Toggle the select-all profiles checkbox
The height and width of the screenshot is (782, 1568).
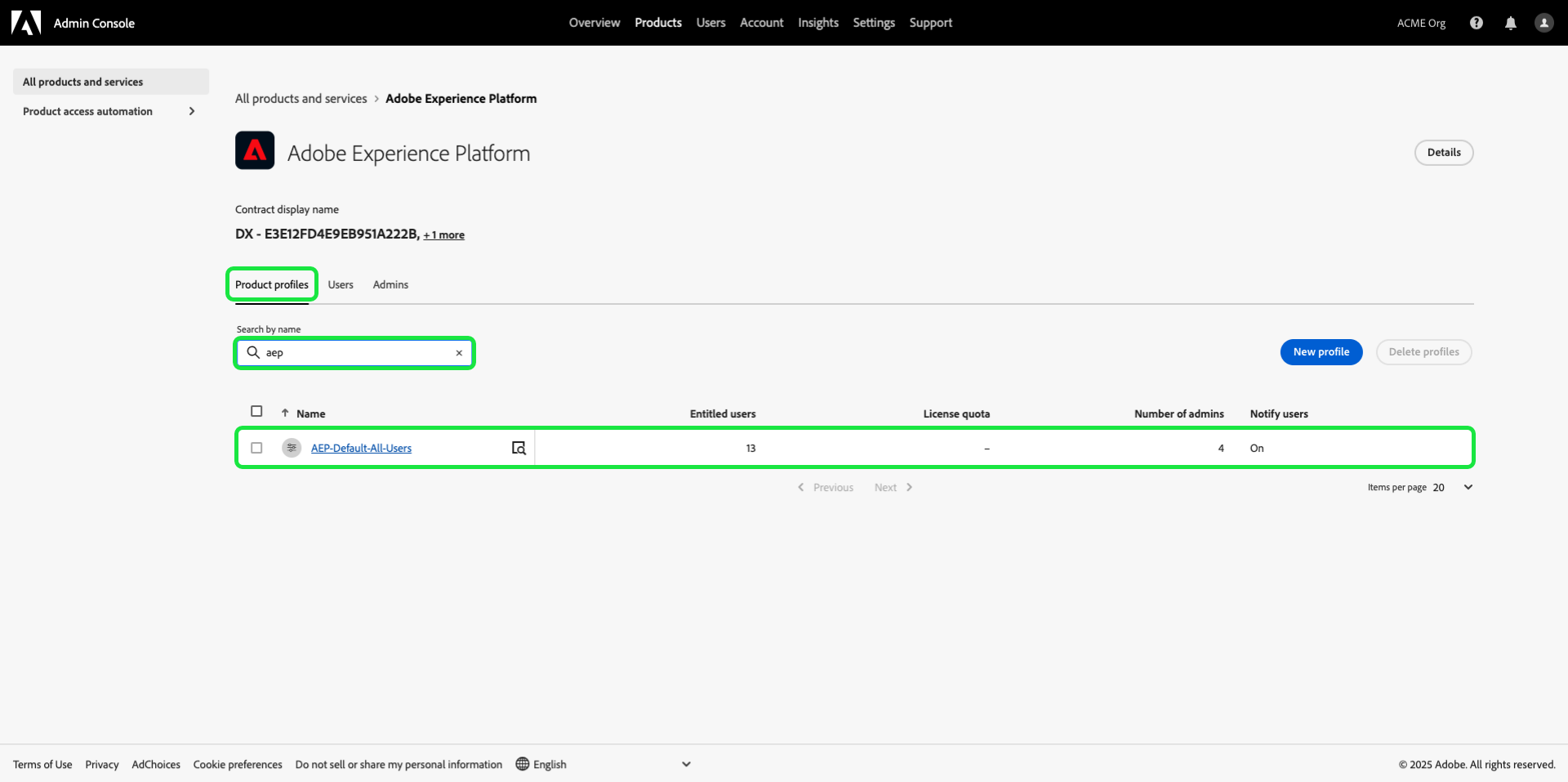[x=256, y=411]
